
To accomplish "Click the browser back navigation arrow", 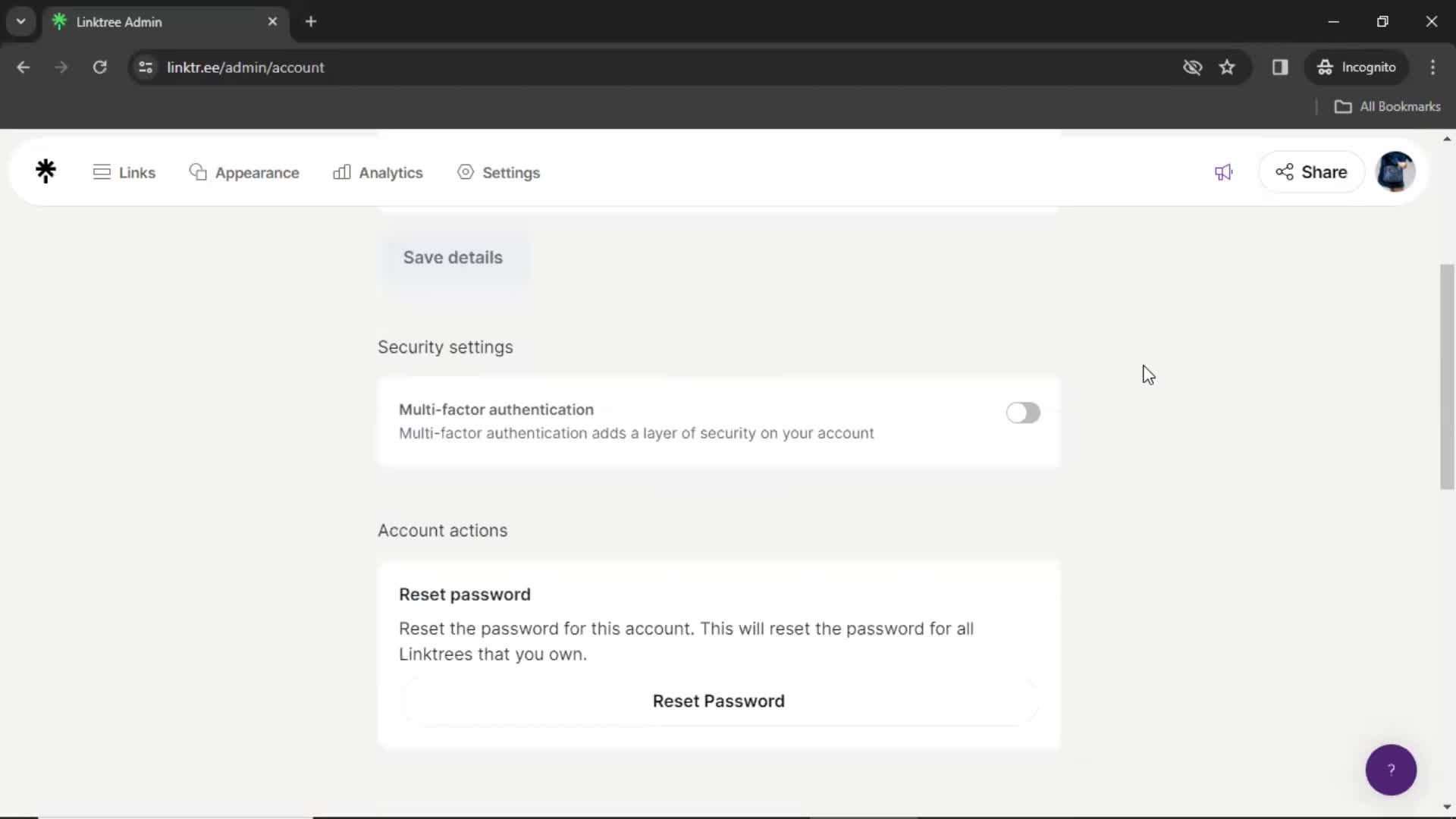I will pyautogui.click(x=24, y=67).
